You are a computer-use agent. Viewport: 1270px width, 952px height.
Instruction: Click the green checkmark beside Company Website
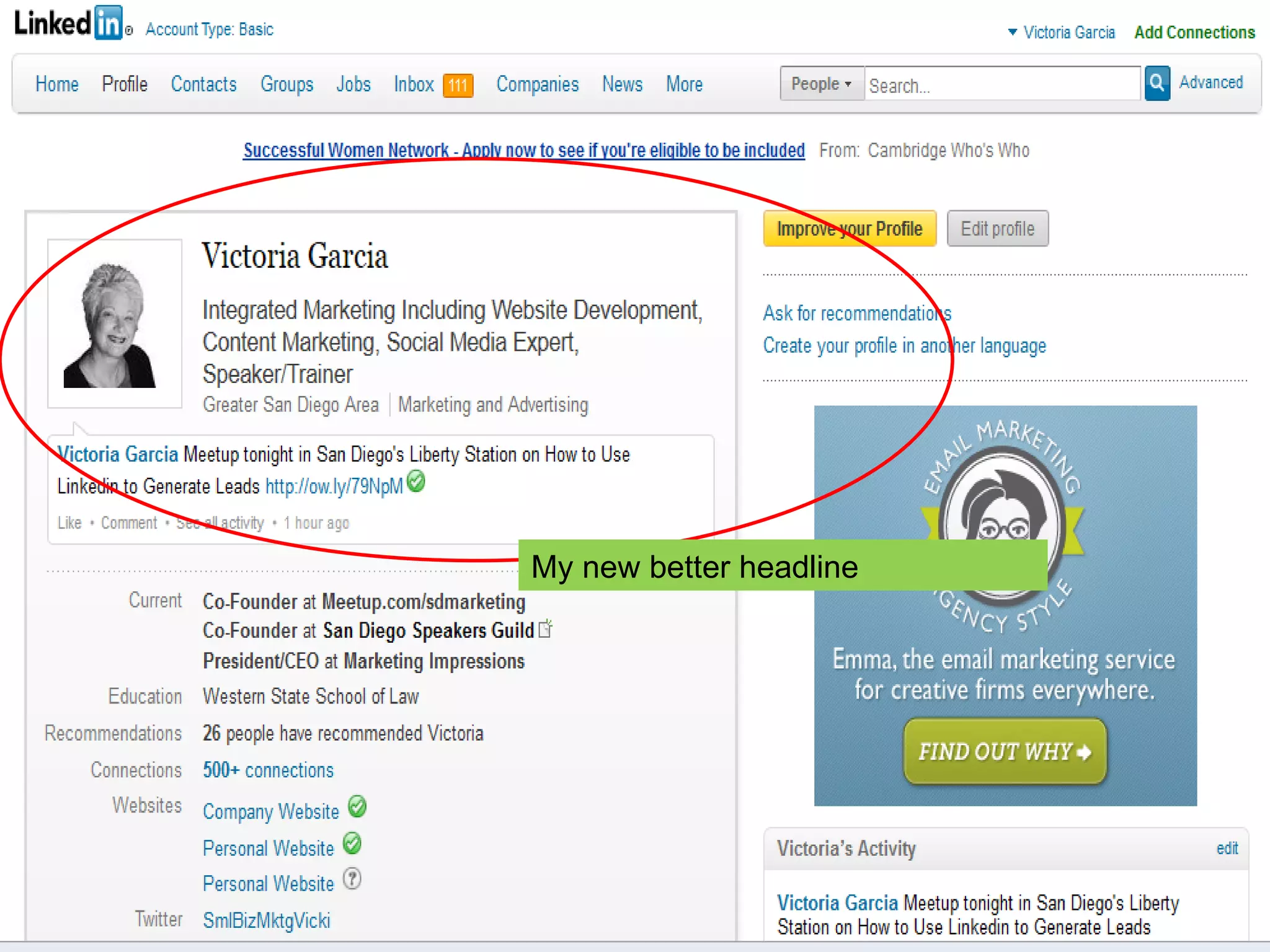pyautogui.click(x=357, y=806)
